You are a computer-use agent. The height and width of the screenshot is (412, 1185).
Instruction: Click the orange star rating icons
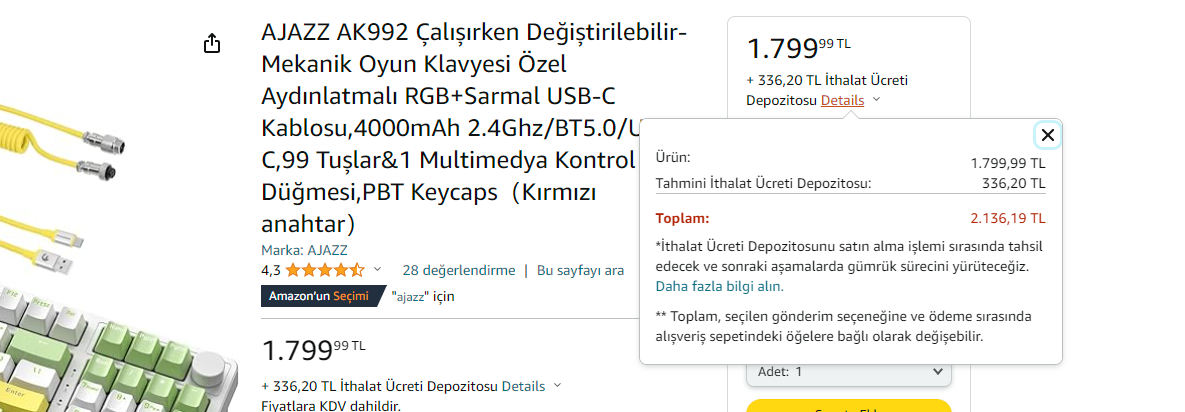(x=325, y=270)
